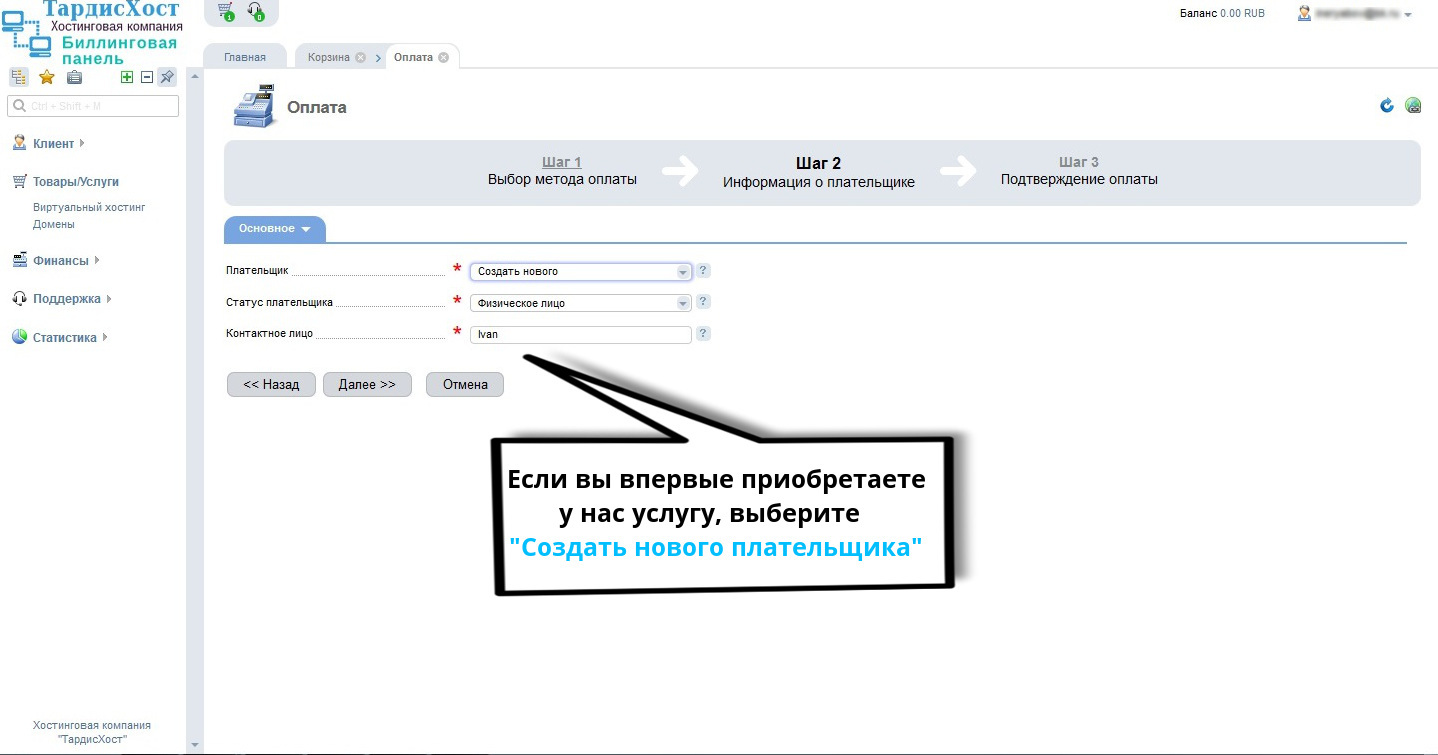Click the sidebar scroll-up arrow
Screen dimensions: 1438x755
point(195,76)
